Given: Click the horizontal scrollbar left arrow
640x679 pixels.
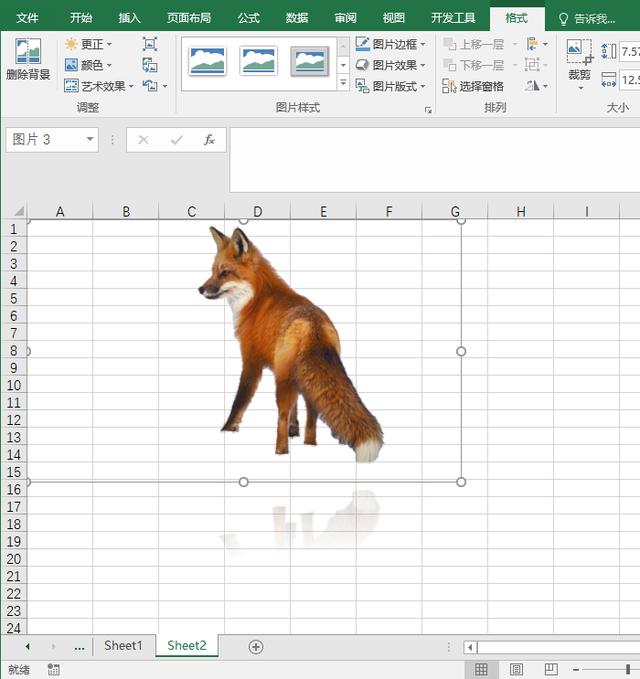Looking at the screenshot, I should pyautogui.click(x=470, y=647).
